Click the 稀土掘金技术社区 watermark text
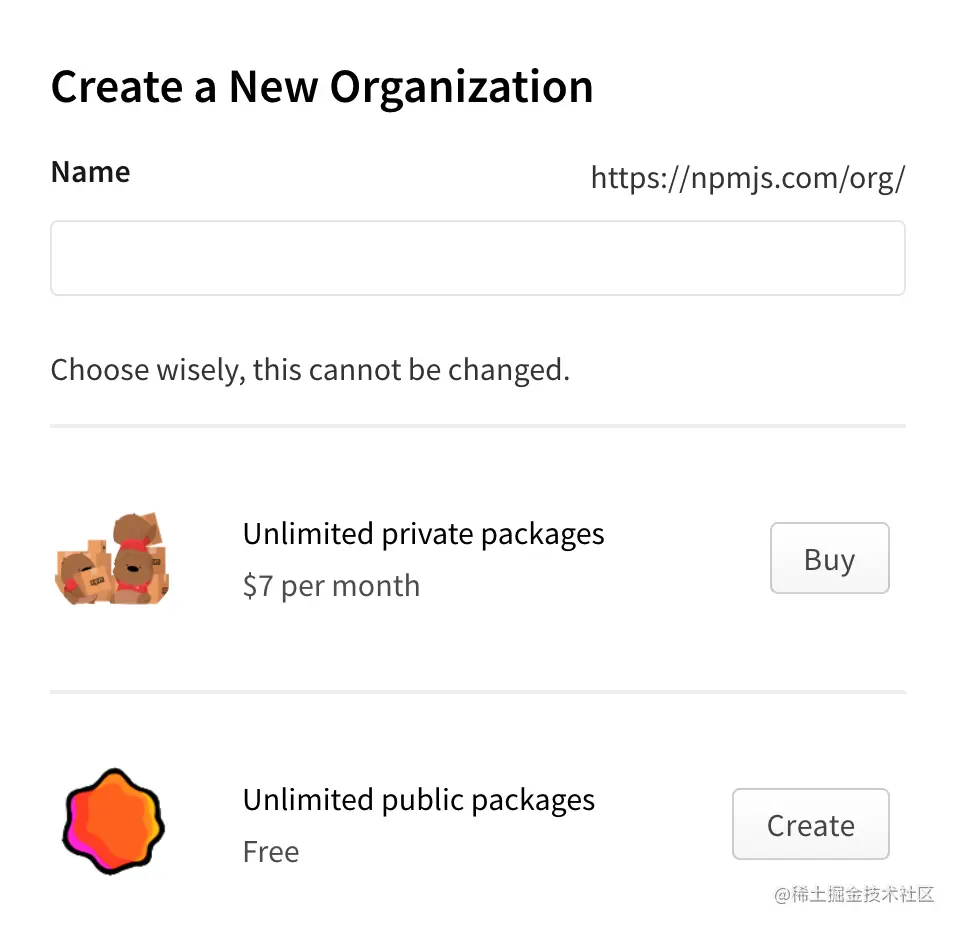The image size is (960, 930). point(863,894)
